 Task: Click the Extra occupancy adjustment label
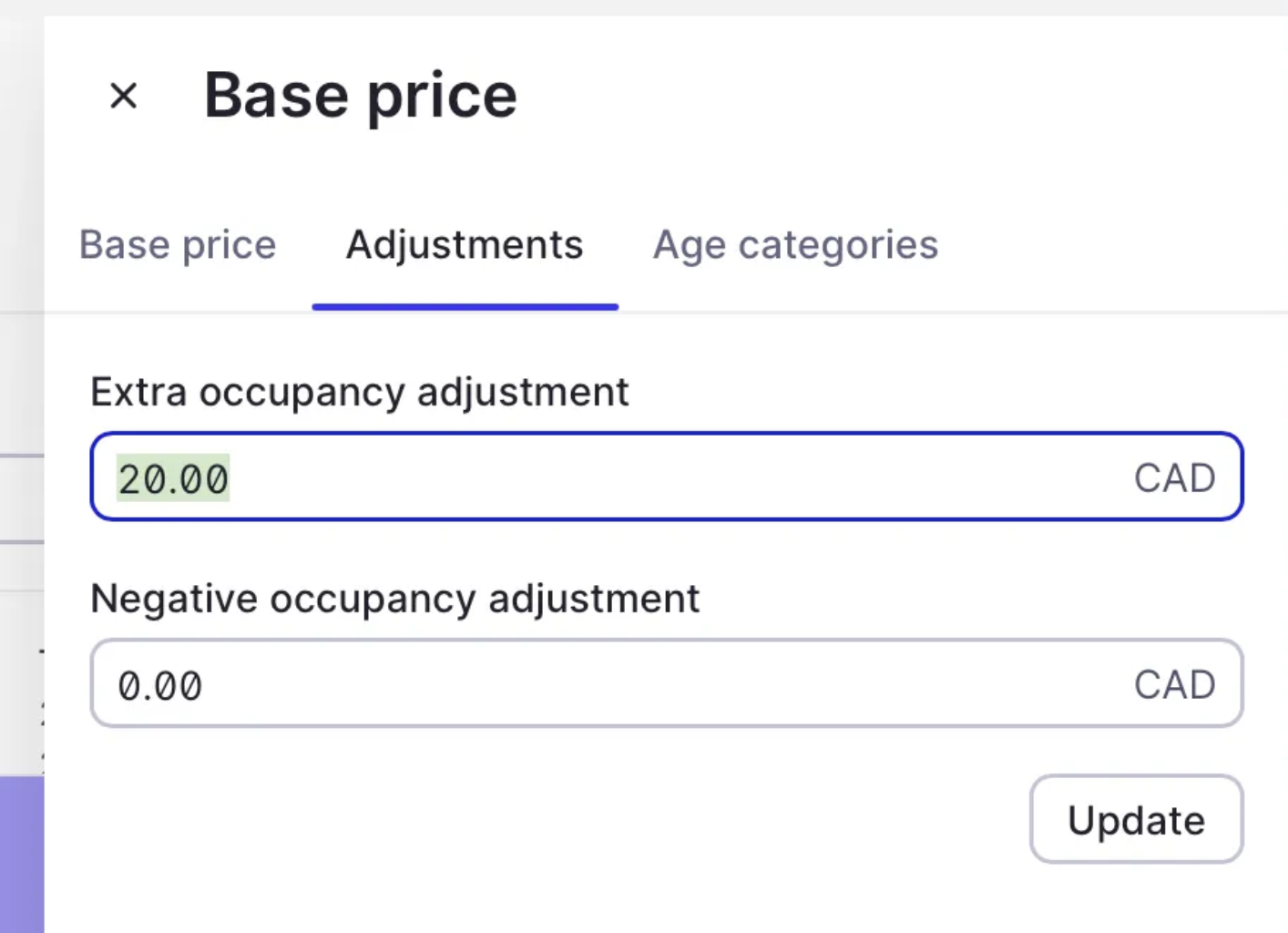(x=359, y=393)
